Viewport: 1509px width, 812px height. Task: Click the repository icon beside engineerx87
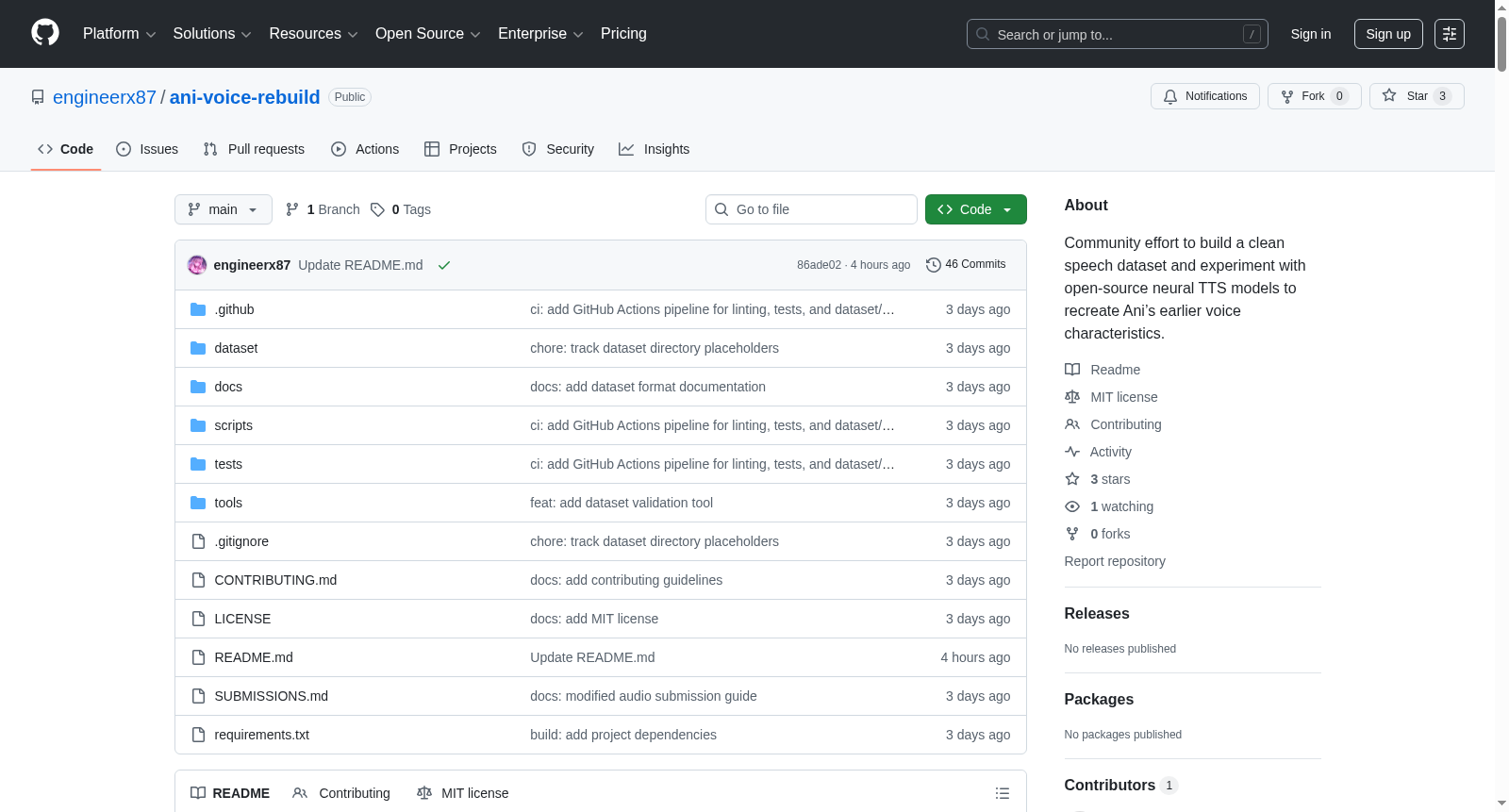click(x=38, y=97)
